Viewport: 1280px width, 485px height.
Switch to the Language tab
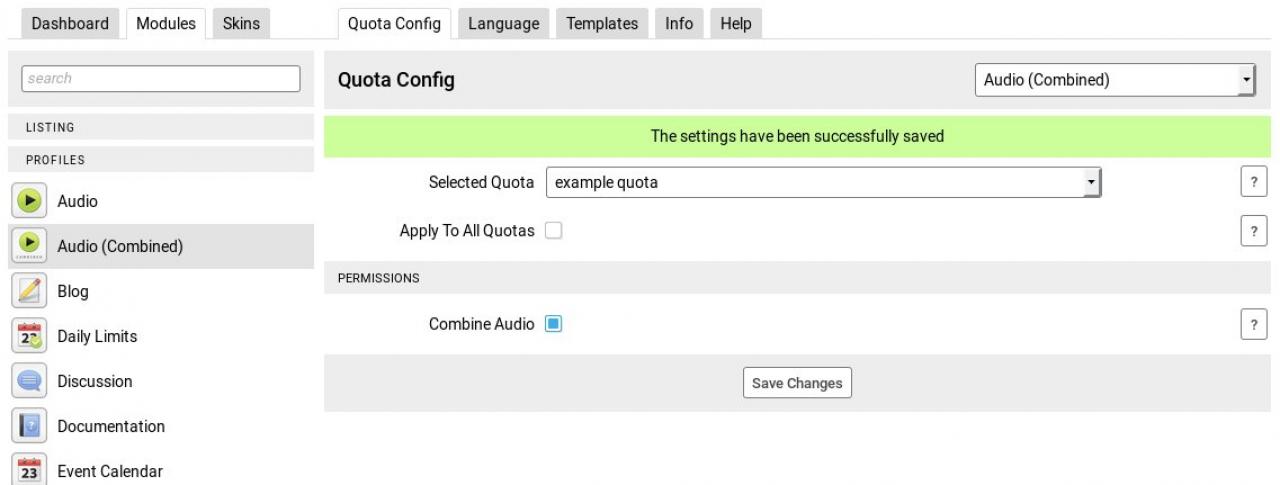[503, 24]
